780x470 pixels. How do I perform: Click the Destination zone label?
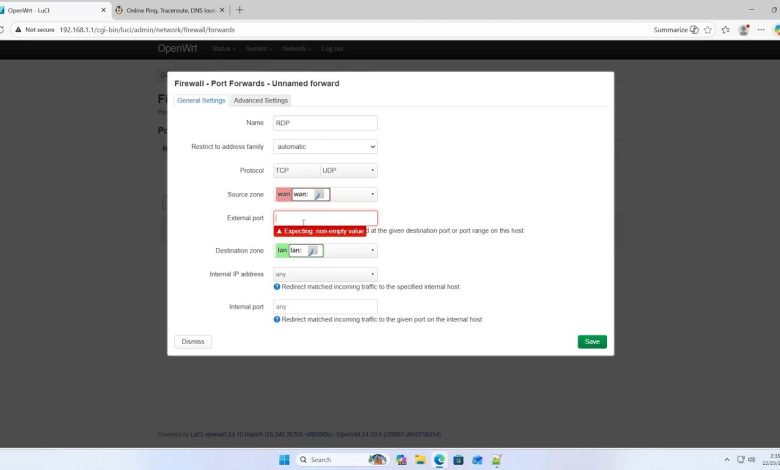point(239,251)
